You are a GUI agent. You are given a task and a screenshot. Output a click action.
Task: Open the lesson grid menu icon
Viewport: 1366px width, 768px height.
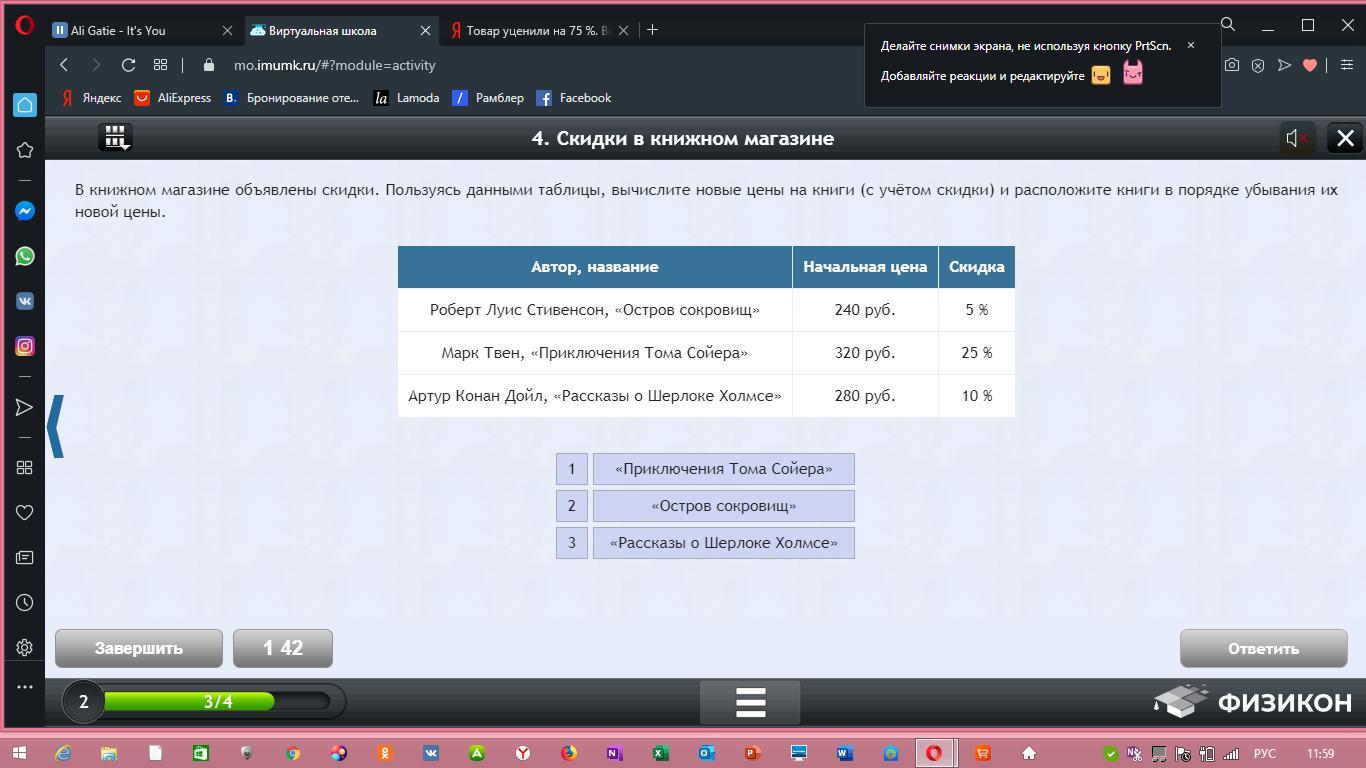click(116, 138)
